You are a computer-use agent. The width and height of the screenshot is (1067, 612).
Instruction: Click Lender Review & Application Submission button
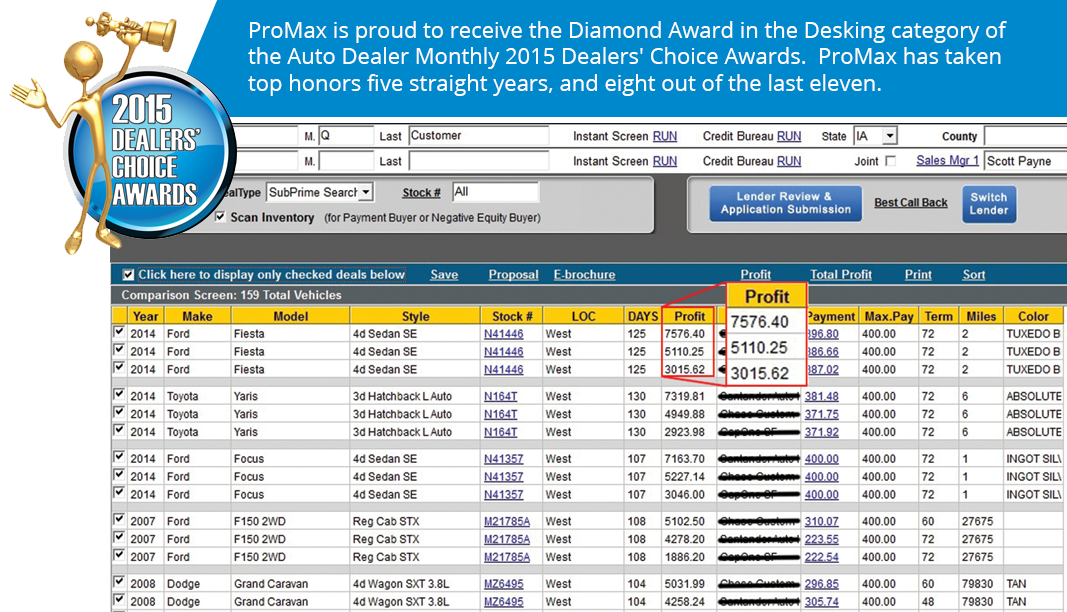[x=785, y=203]
